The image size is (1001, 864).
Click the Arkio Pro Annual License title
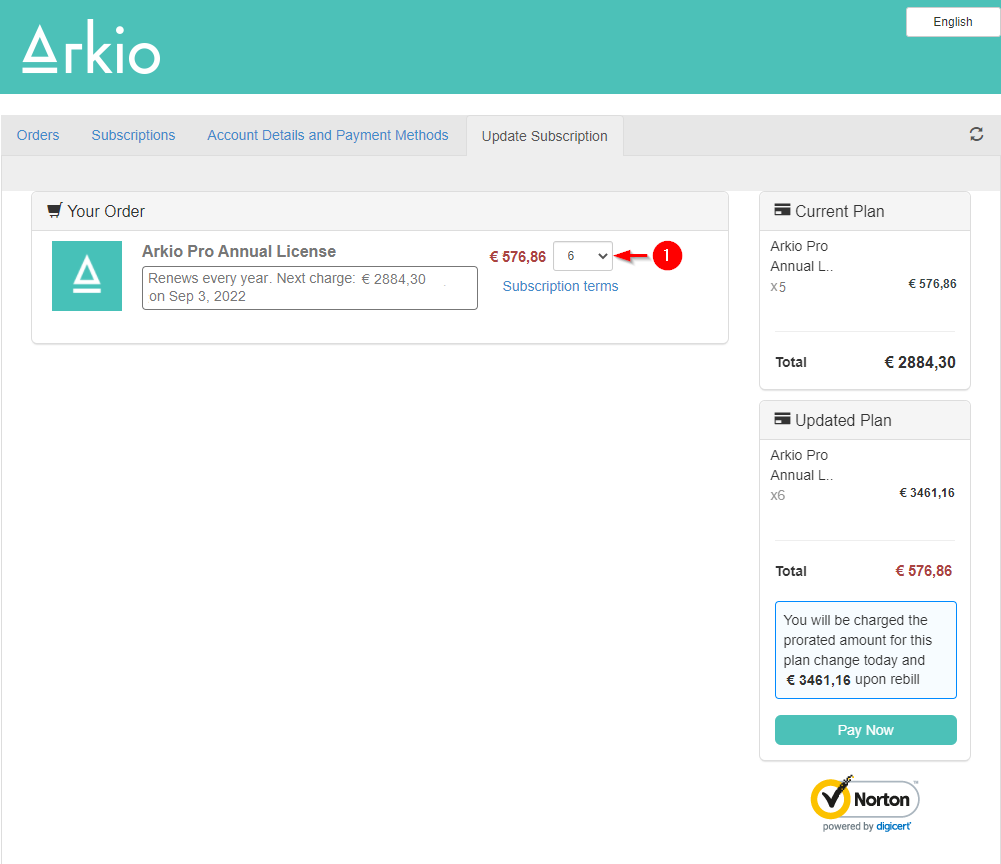(x=239, y=252)
